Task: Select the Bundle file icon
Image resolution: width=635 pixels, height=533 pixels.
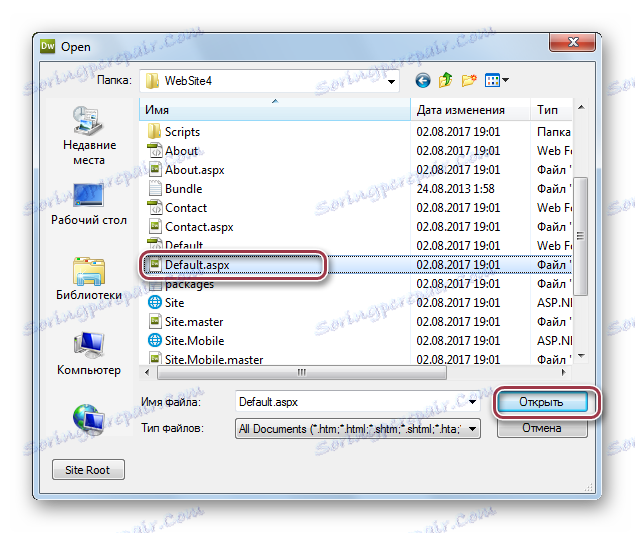Action: 155,189
